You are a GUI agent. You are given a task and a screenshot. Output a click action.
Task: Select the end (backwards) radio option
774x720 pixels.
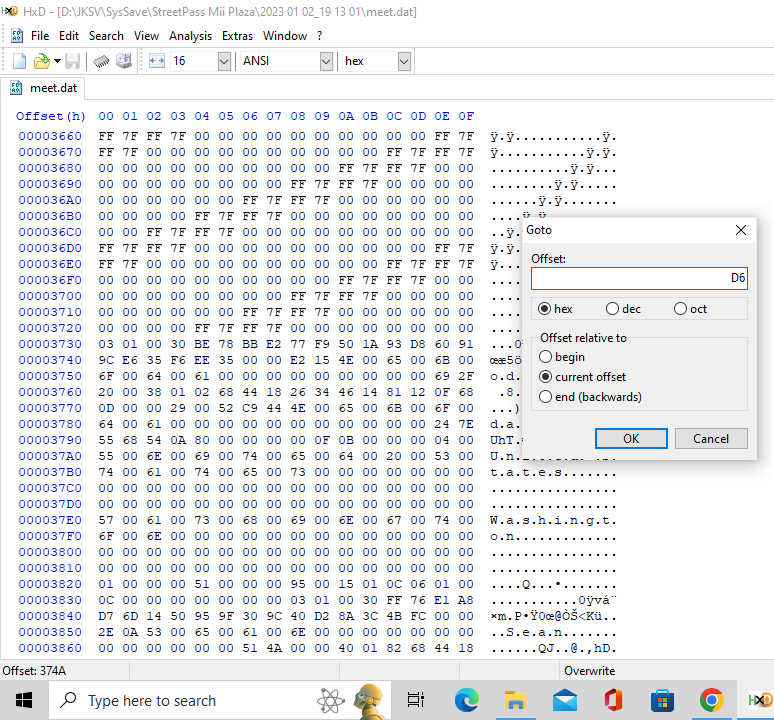590,397
